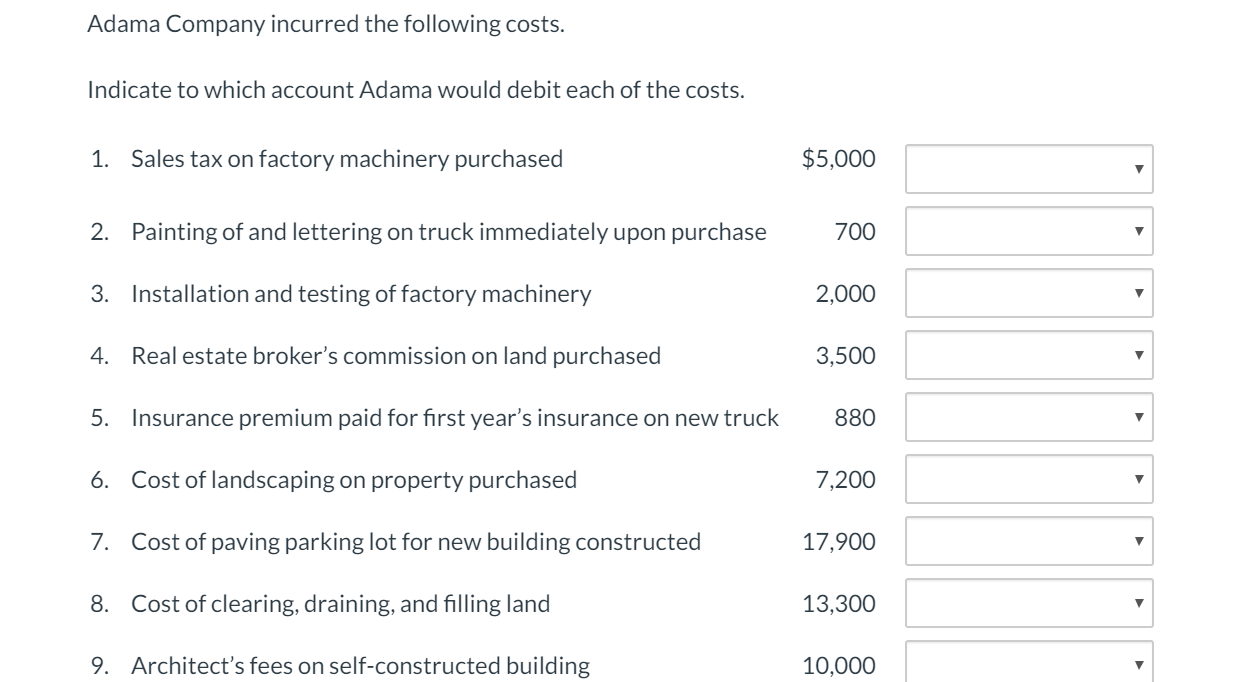Click the arrow icon on item 8 dropdown
The image size is (1239, 682).
(1138, 603)
